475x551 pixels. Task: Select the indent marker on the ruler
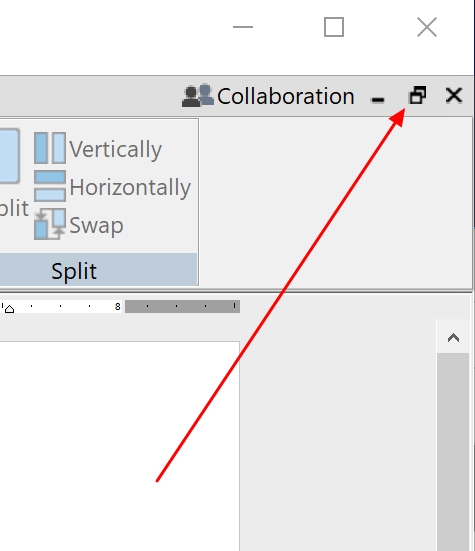[9, 309]
